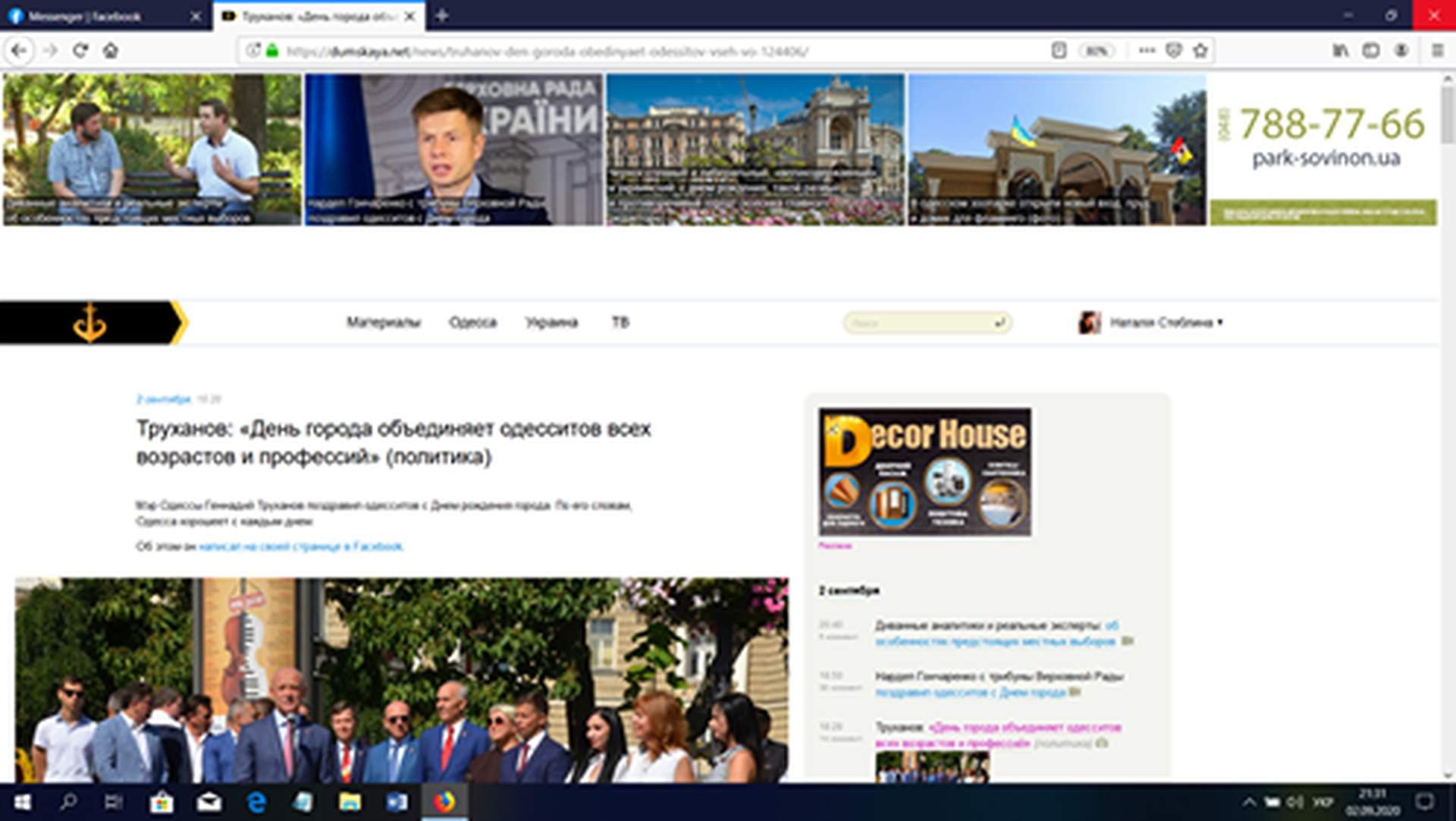Screen dimensions: 1456x821
Task: Click Firefox icon in taskbar
Action: pyautogui.click(x=444, y=802)
